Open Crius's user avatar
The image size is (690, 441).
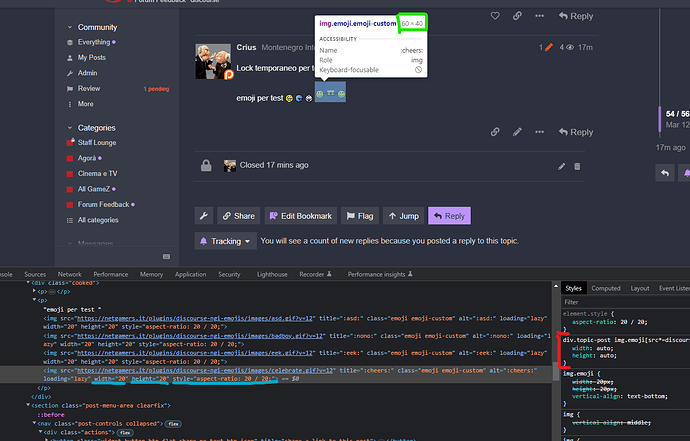click(x=213, y=61)
